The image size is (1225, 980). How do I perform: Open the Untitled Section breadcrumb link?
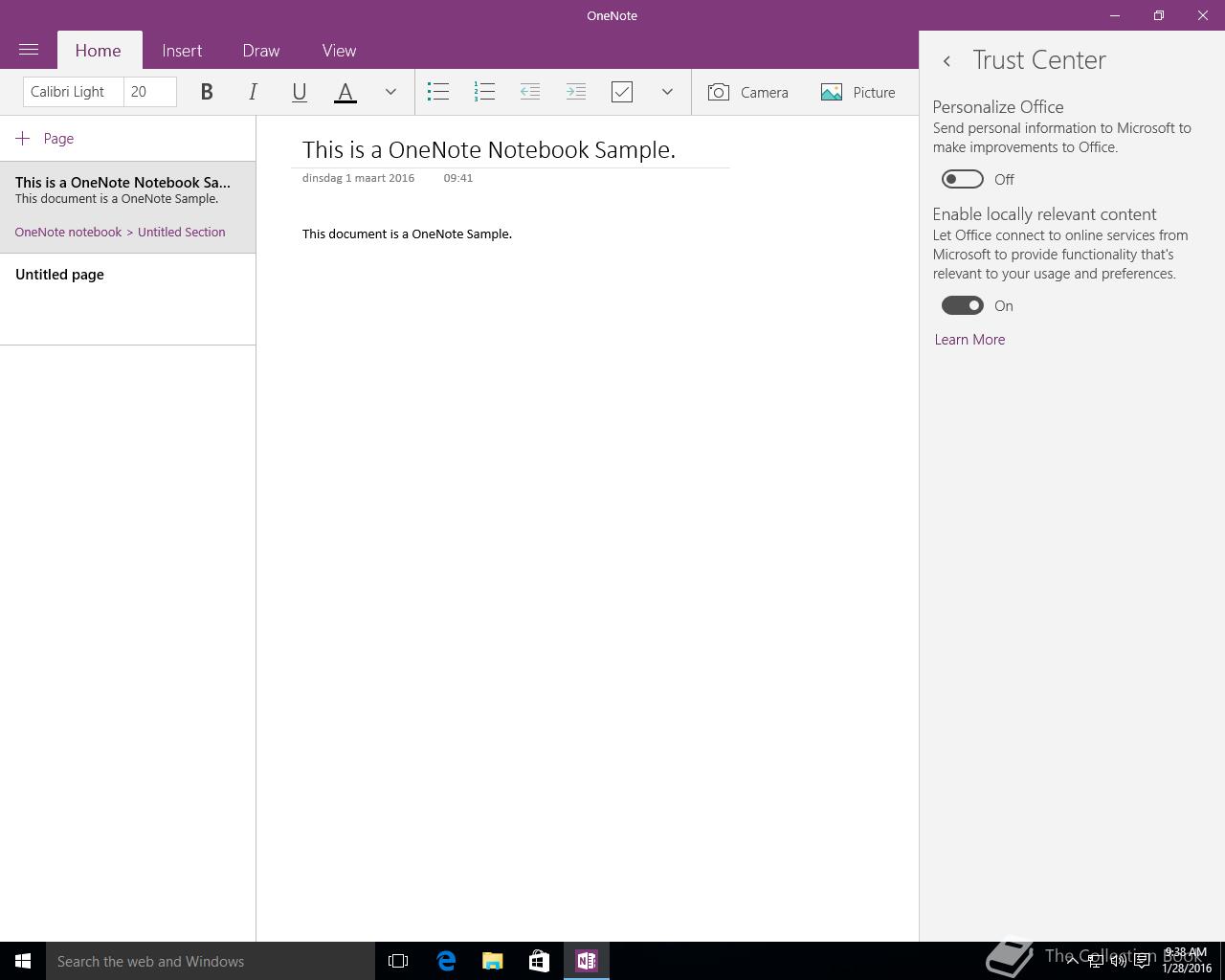coord(182,233)
